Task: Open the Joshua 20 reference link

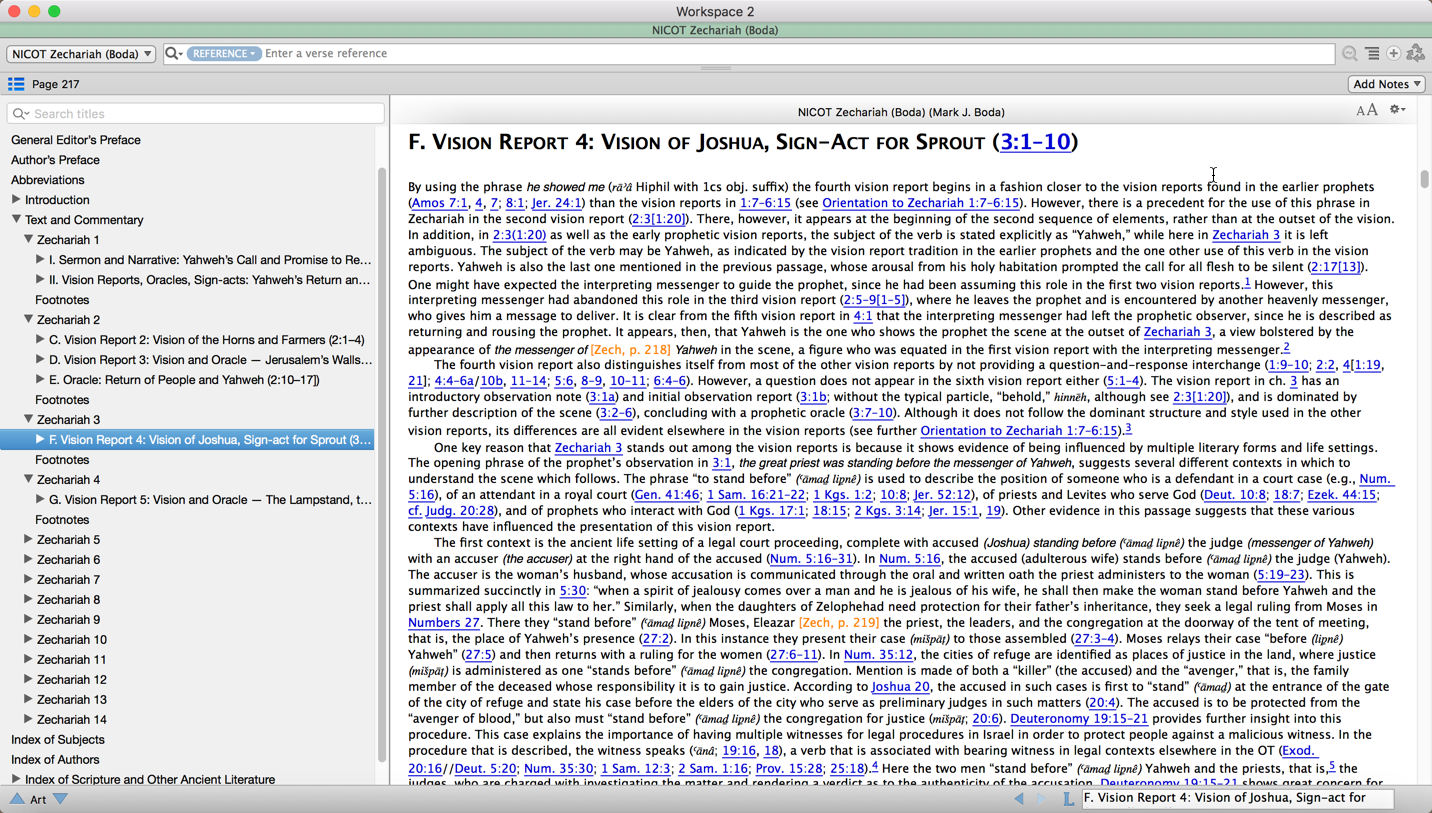Action: pos(900,687)
